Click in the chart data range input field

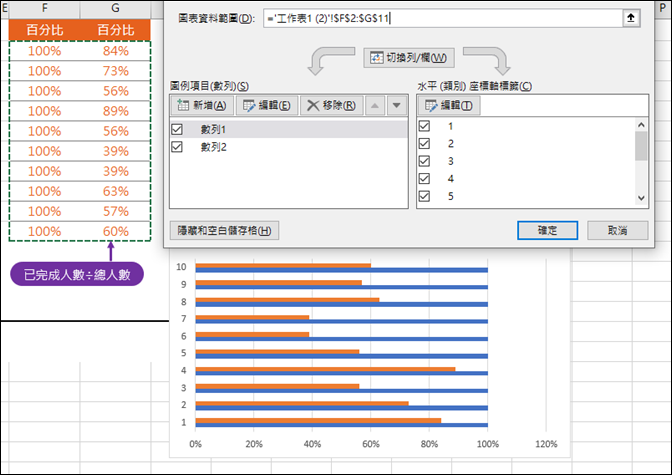coord(443,18)
